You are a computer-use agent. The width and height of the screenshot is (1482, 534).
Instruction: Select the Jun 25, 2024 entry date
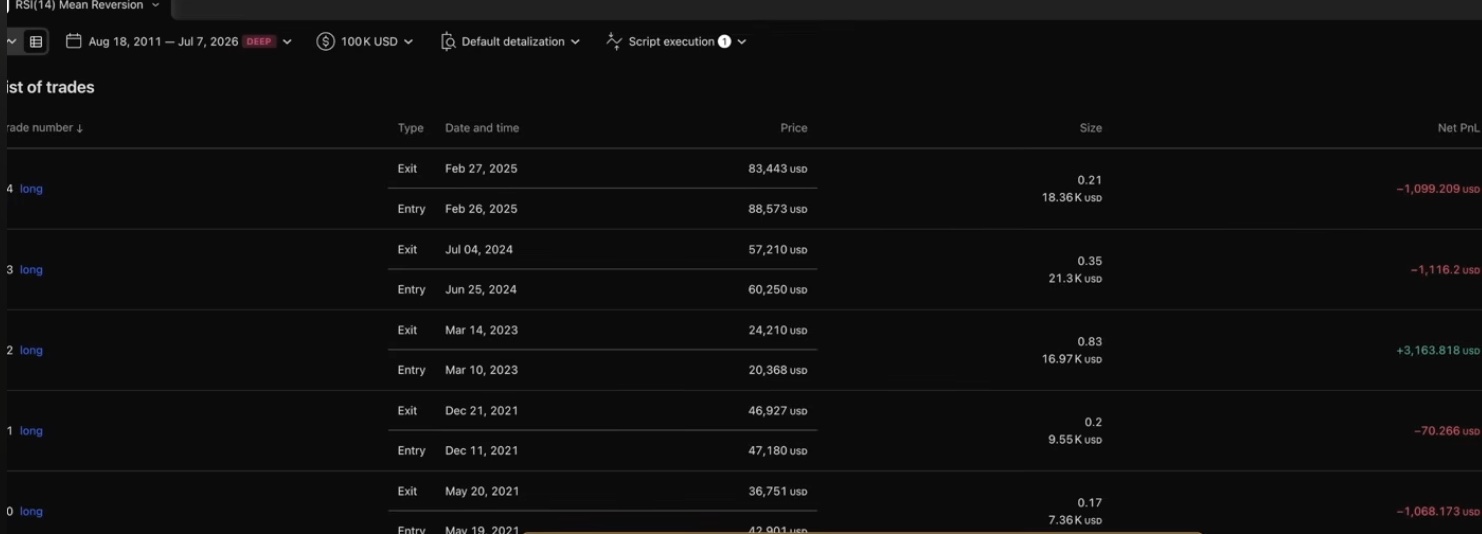click(480, 290)
